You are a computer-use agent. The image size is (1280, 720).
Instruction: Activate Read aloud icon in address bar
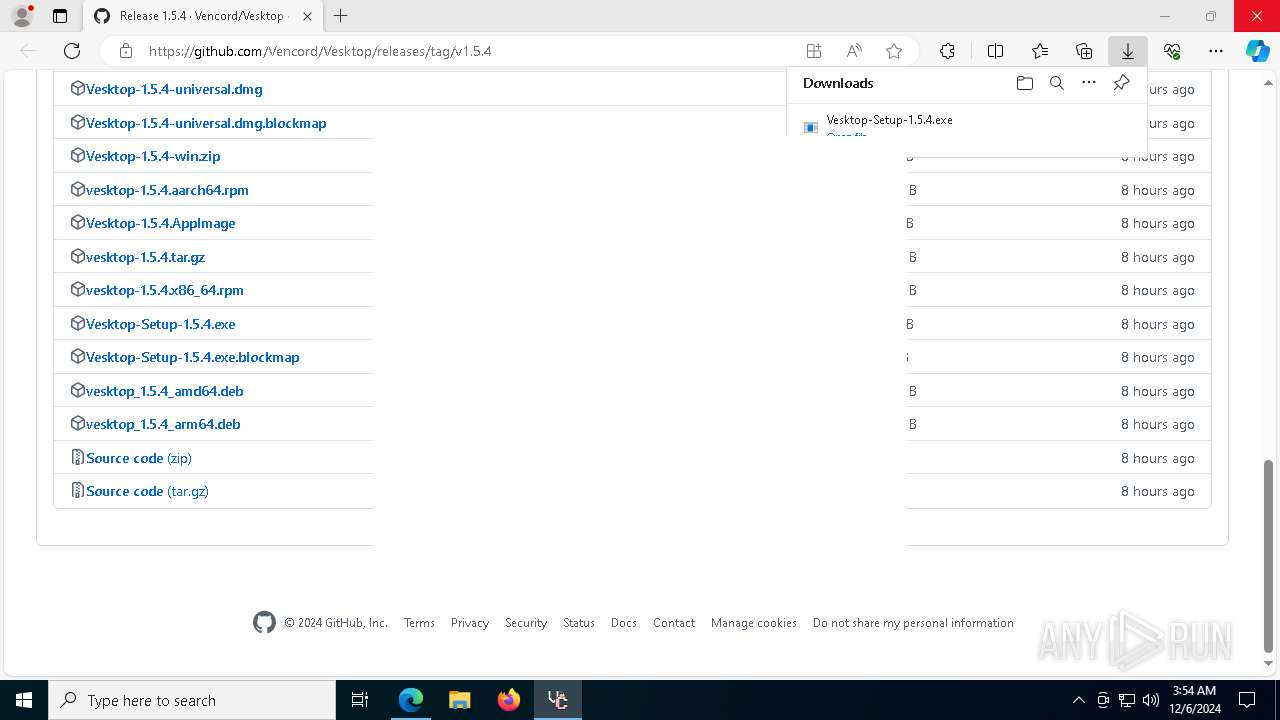tap(854, 51)
